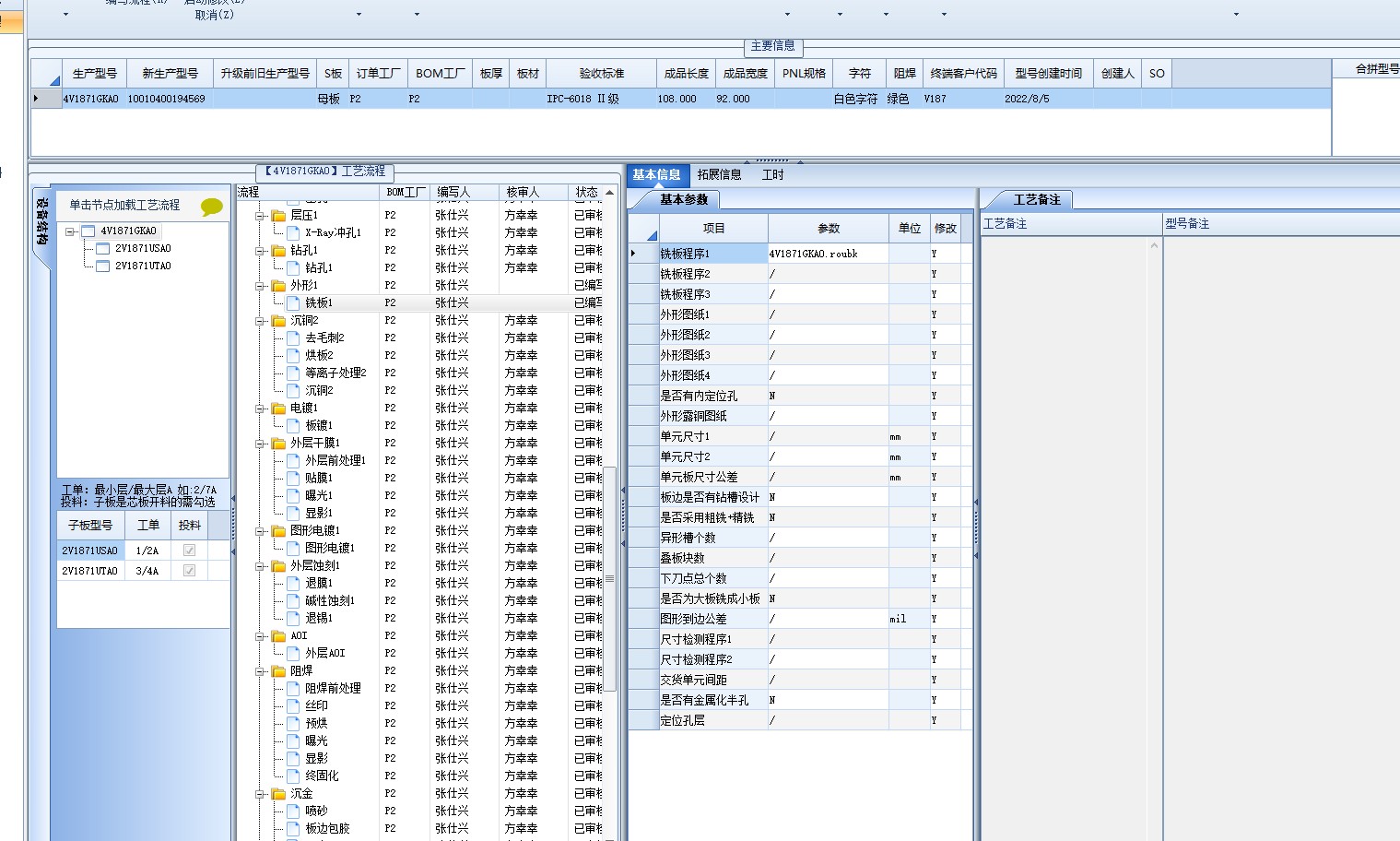This screenshot has width=1400, height=841.
Task: Collapse the 4V1871GKA0 node in the left tree
Action: click(69, 231)
